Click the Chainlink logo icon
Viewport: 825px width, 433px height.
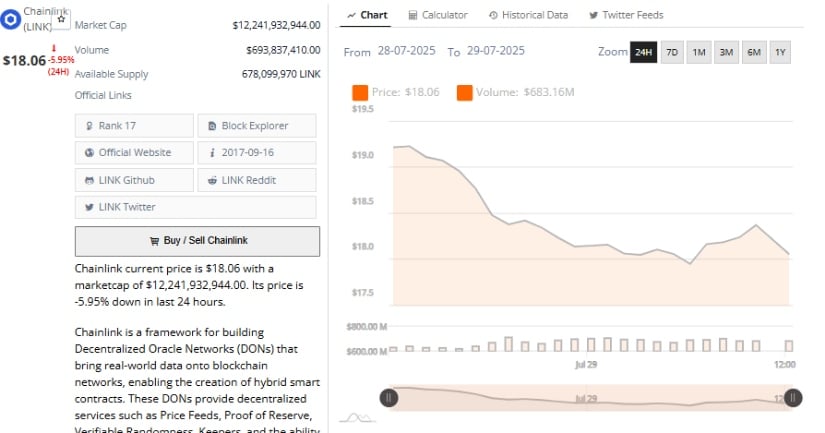[10, 19]
